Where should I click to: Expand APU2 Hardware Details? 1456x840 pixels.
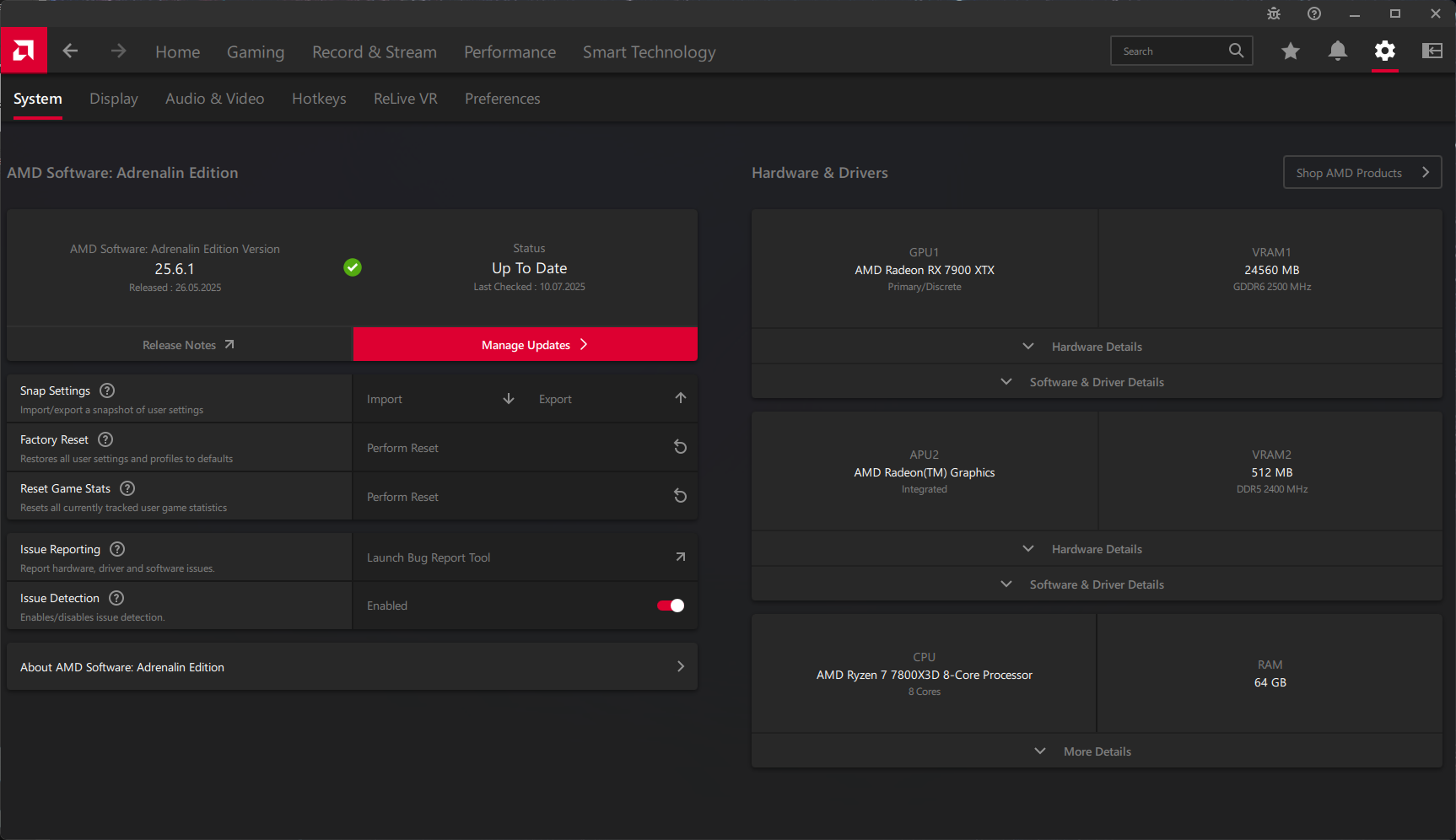pos(1097,549)
